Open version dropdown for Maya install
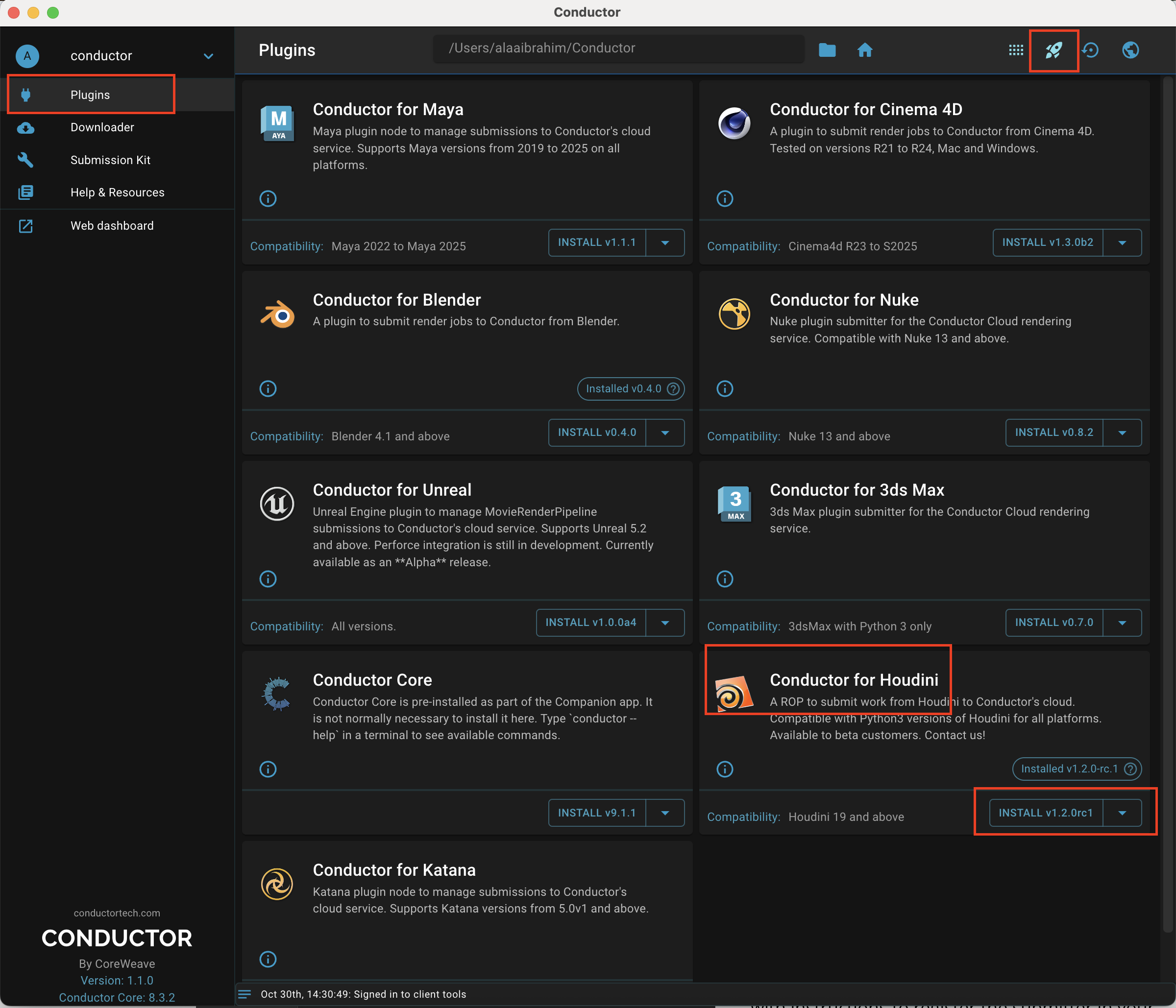The width and height of the screenshot is (1176, 1008). 664,243
